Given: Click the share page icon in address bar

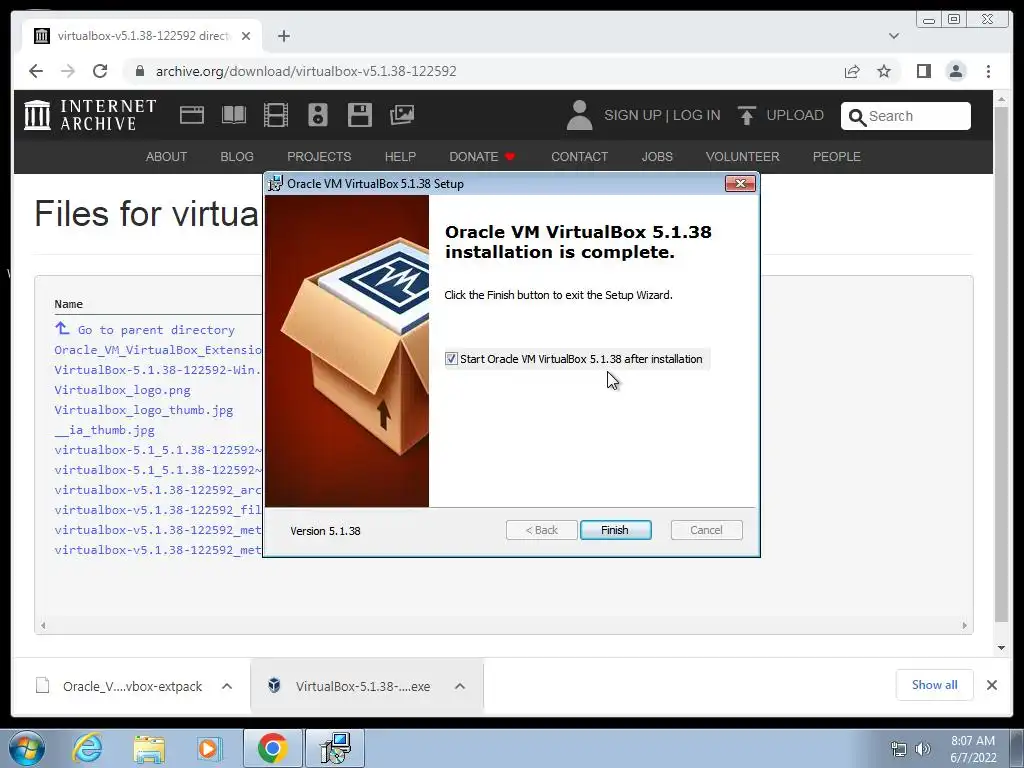Looking at the screenshot, I should 852,71.
